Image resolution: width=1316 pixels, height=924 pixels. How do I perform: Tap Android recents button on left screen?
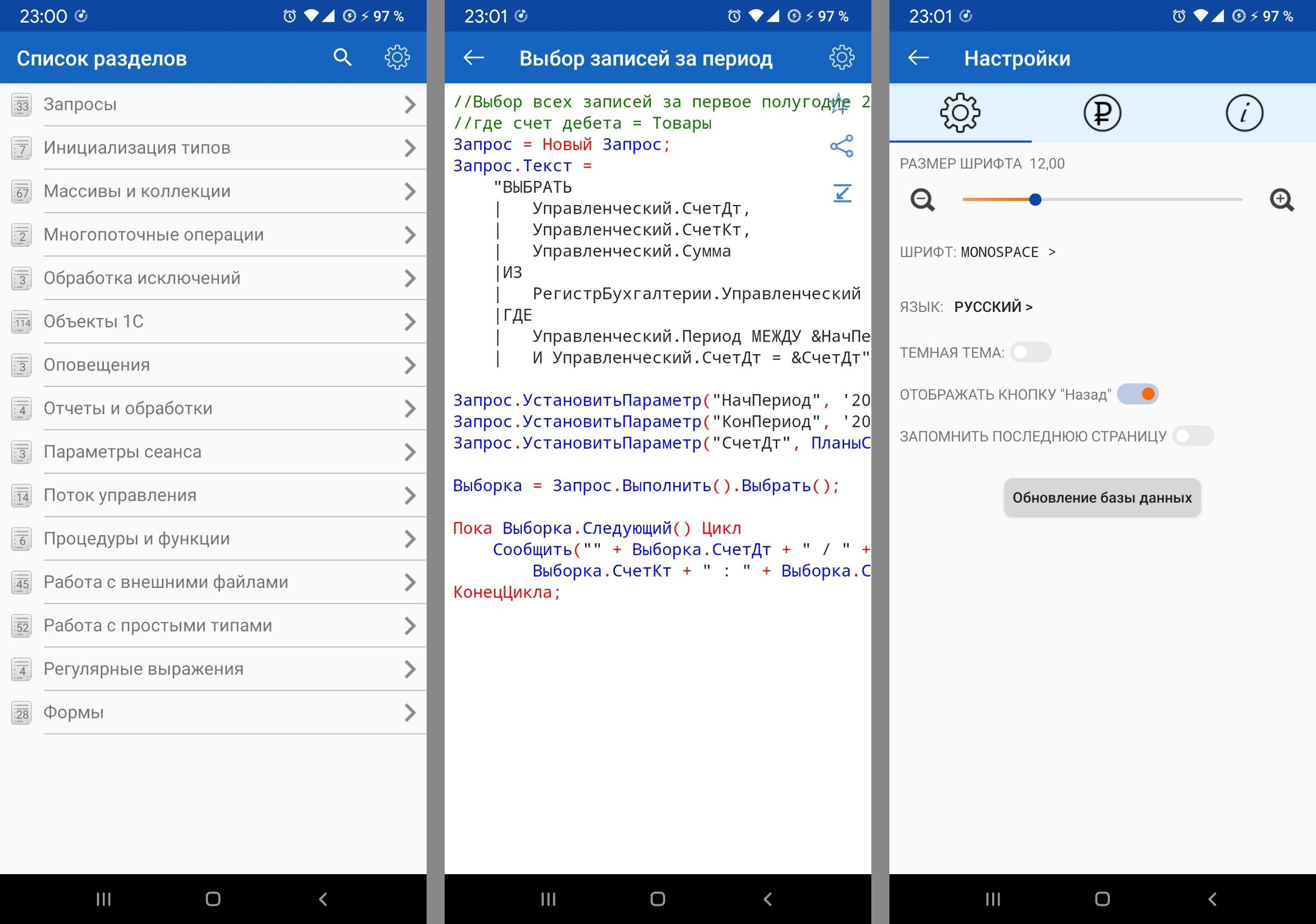104,899
